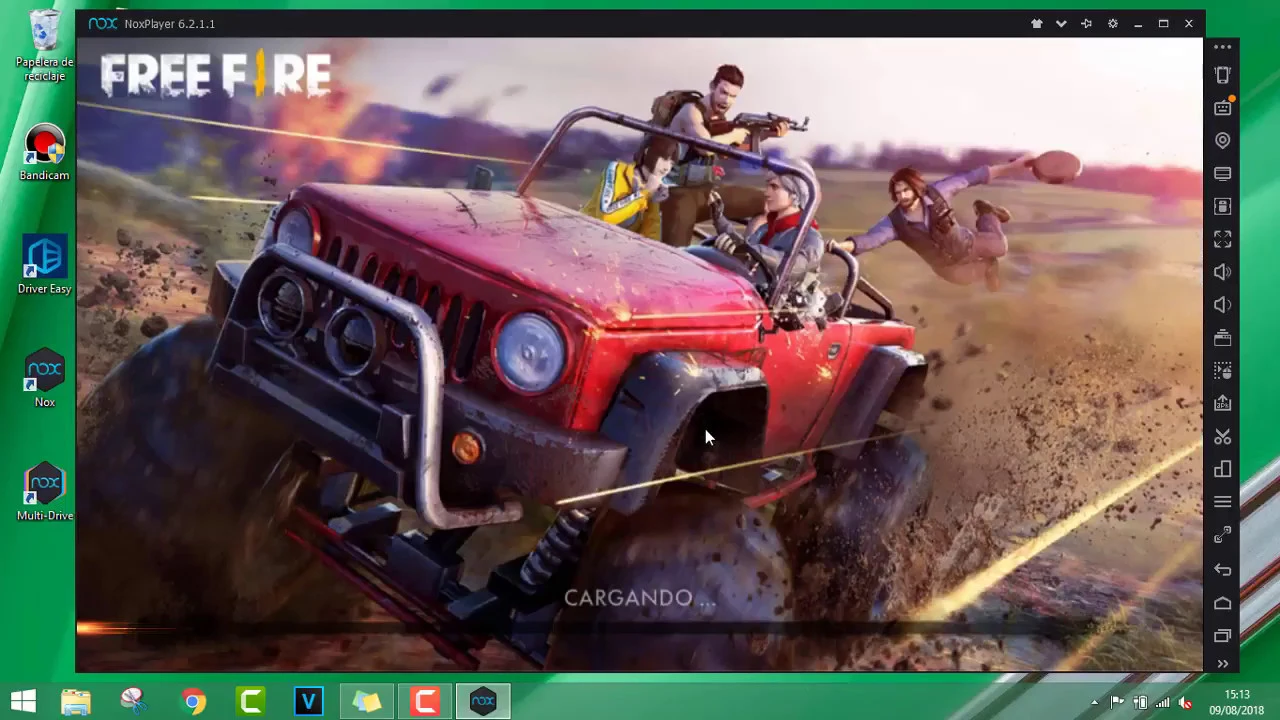The height and width of the screenshot is (720, 1280).
Task: Open the Multi-instance manager icon in sidebar
Action: click(1222, 470)
